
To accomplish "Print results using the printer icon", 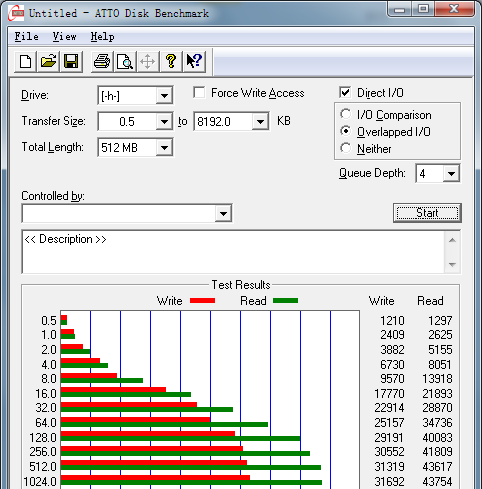I will pyautogui.click(x=102, y=62).
